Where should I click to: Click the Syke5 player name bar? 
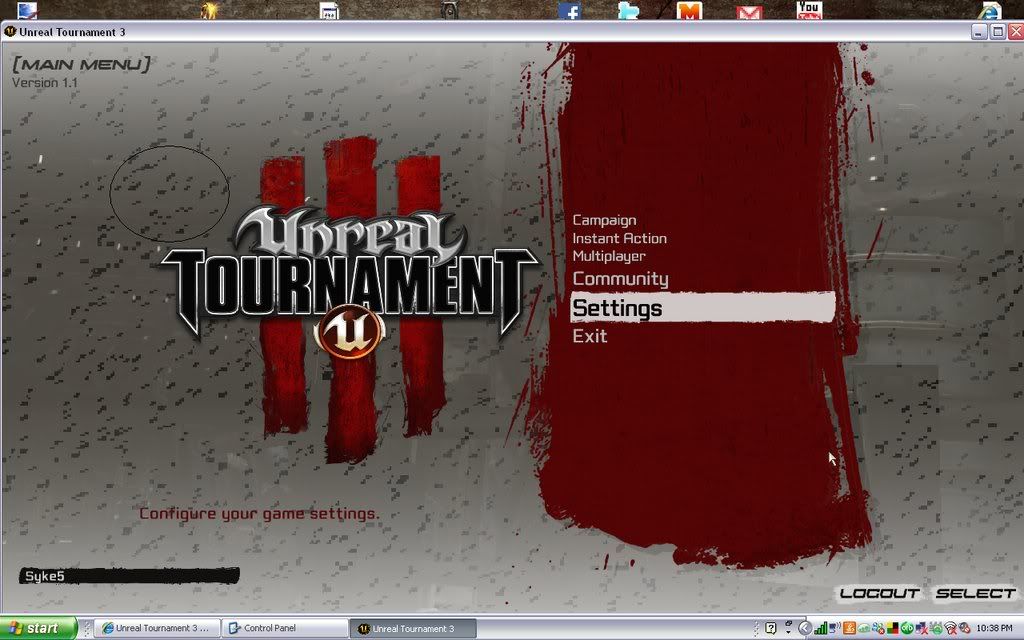click(129, 576)
